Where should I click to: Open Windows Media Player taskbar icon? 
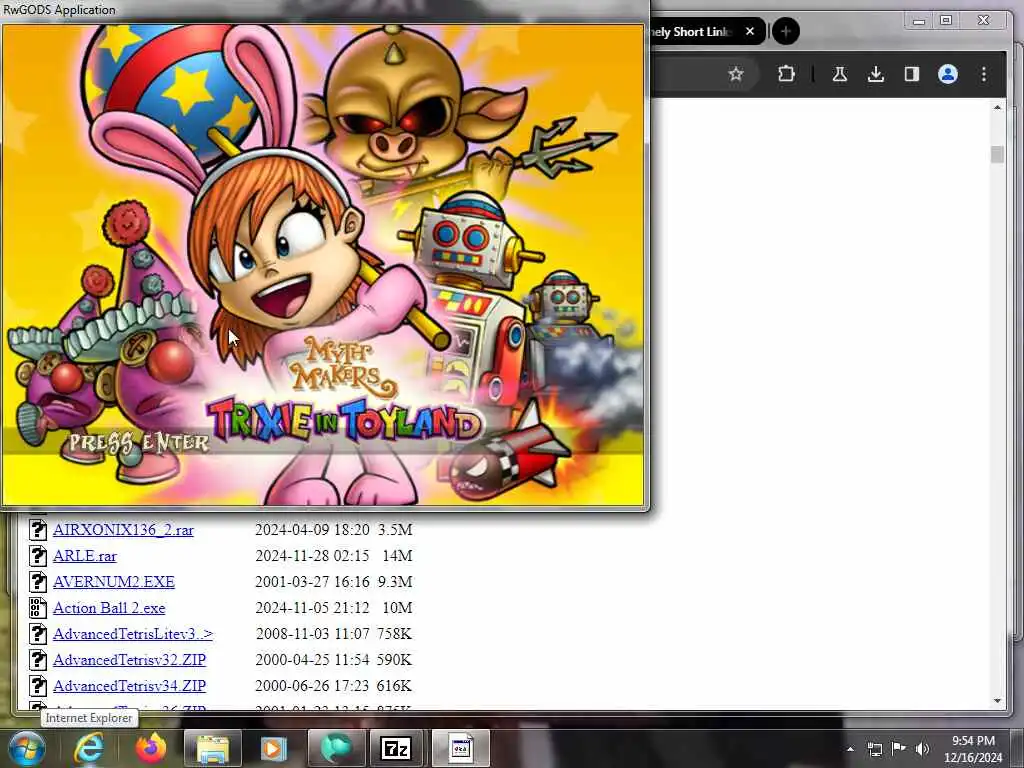click(274, 748)
